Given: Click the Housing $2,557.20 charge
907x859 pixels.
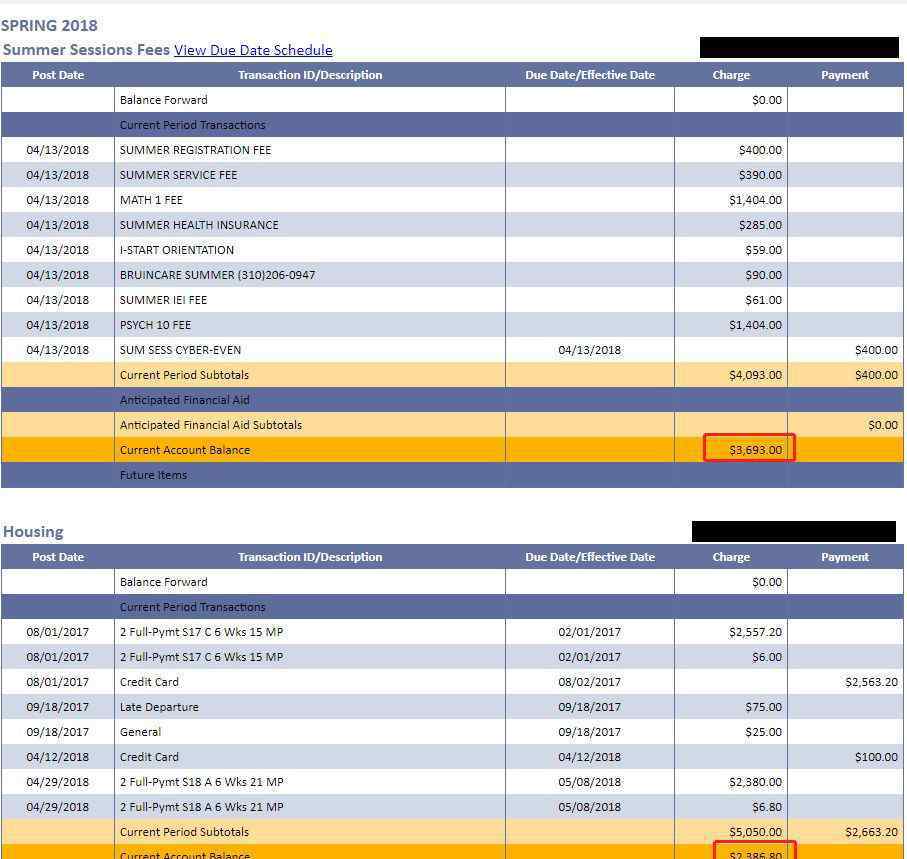Looking at the screenshot, I should (x=755, y=632).
